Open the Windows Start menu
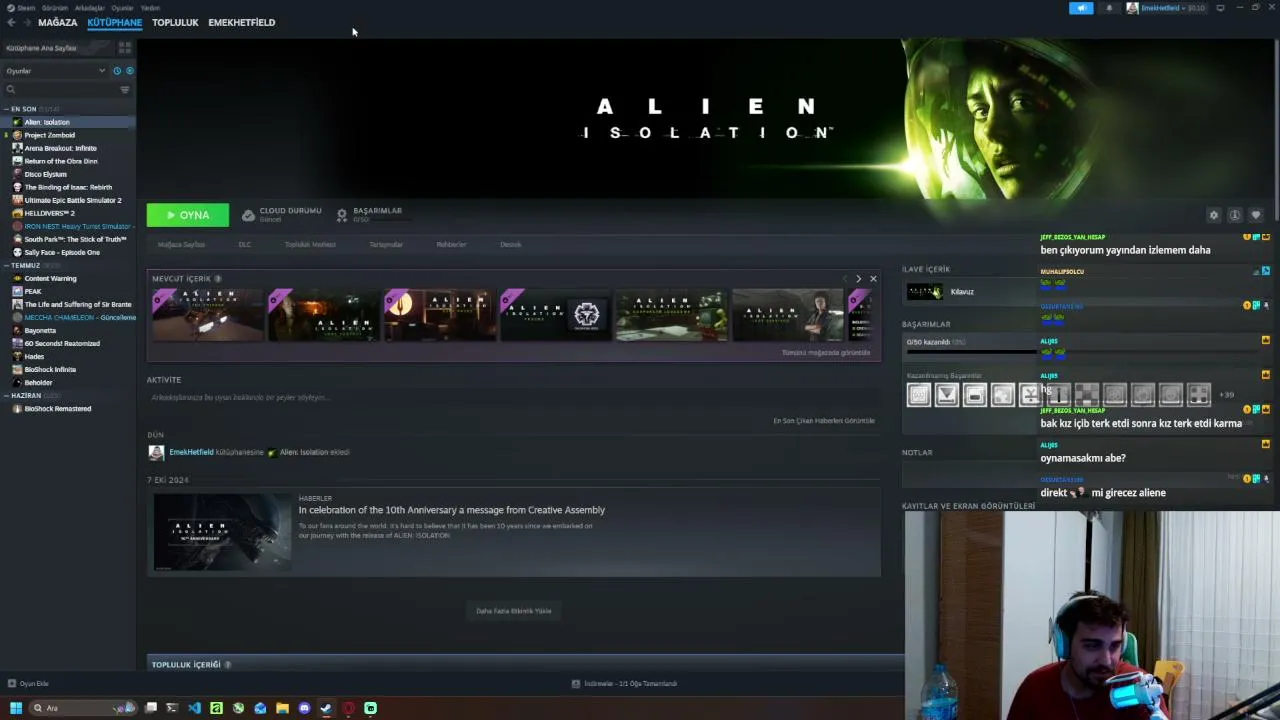1280x720 pixels. point(15,708)
